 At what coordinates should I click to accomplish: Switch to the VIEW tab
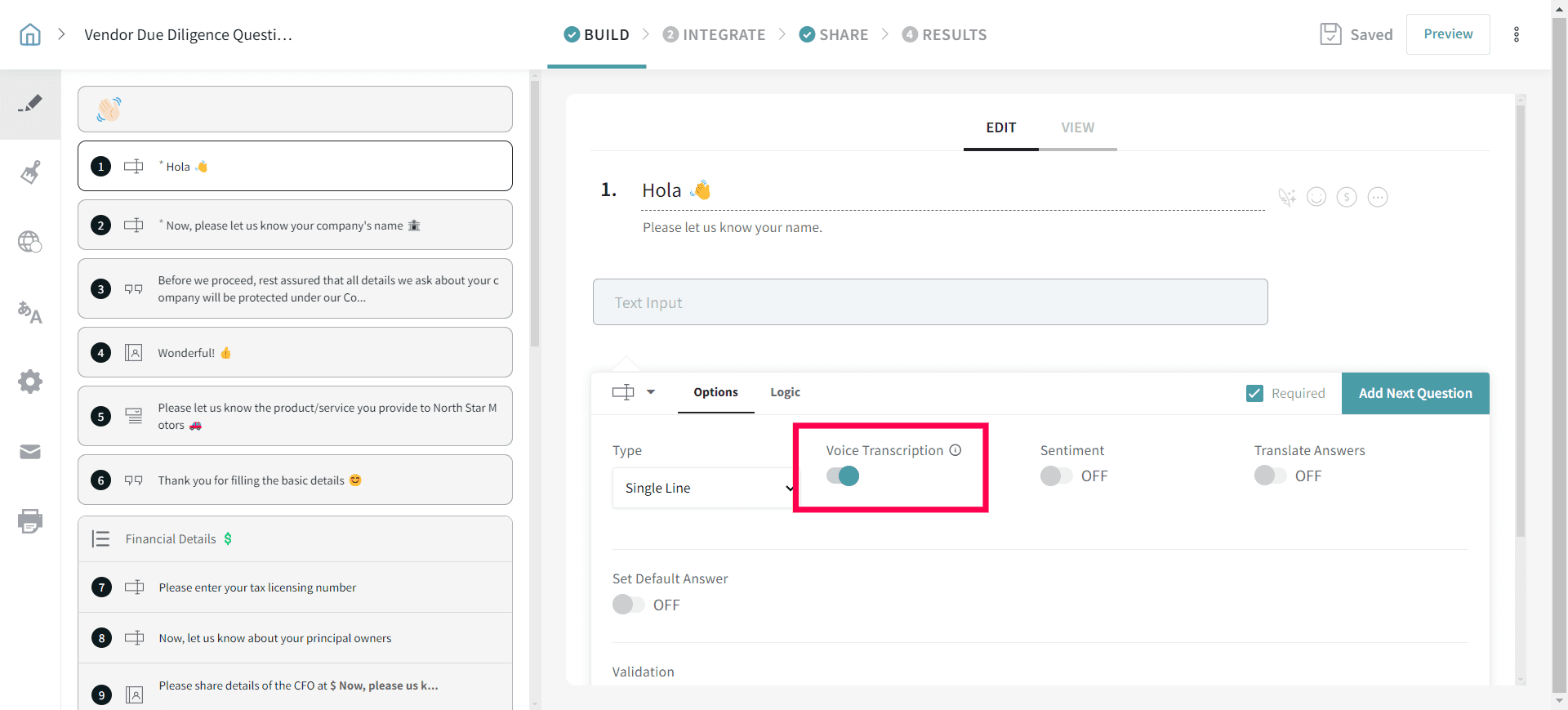[1077, 127]
